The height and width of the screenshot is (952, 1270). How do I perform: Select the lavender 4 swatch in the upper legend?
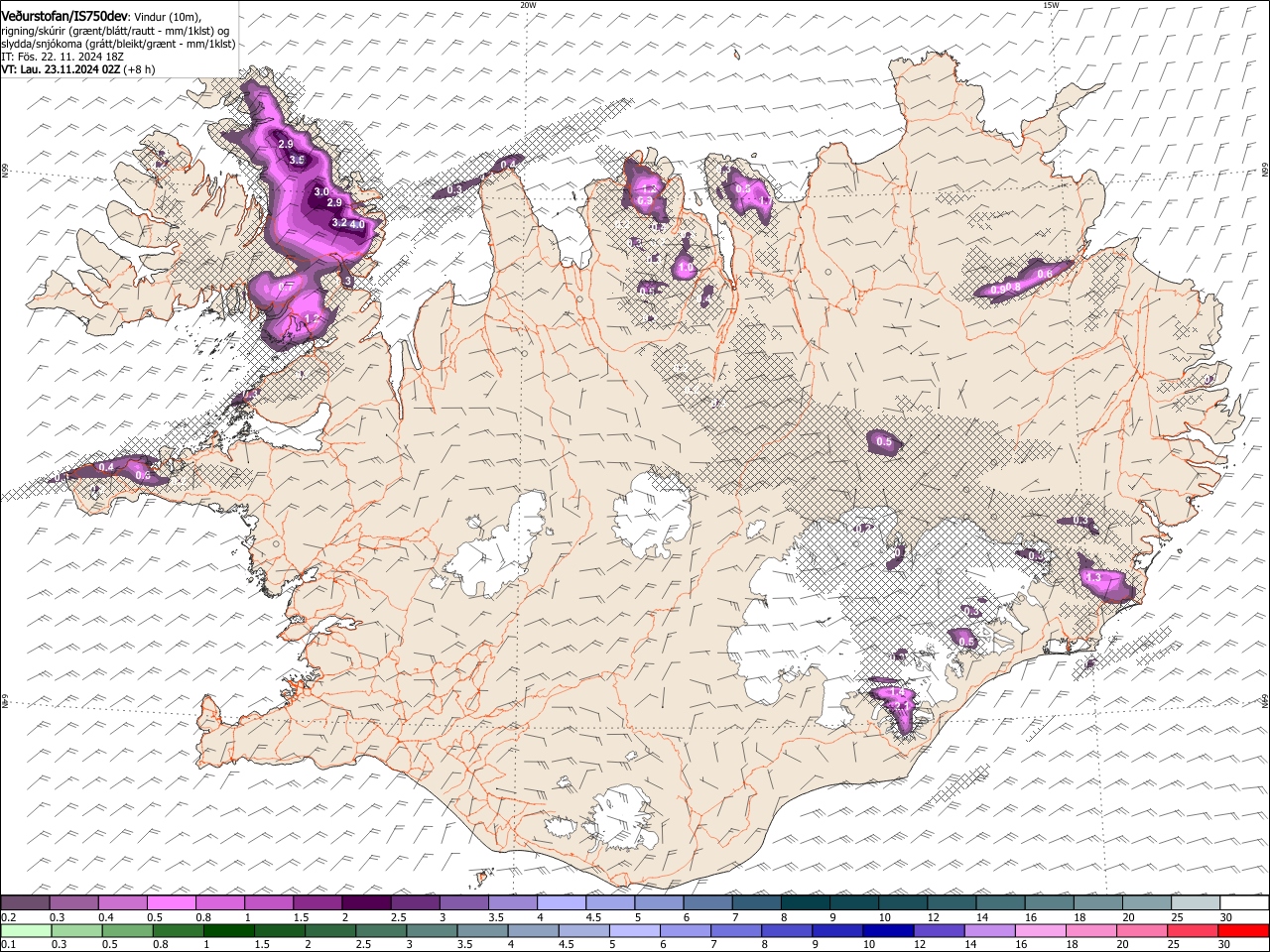click(x=562, y=903)
